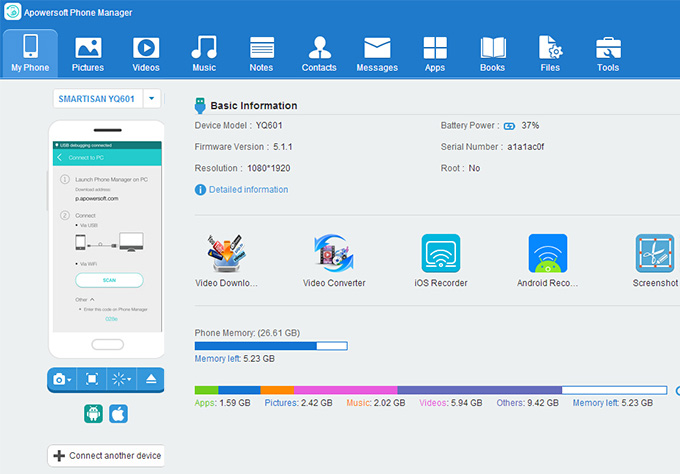Click the fullscreen display icon below the phone
Image resolution: width=680 pixels, height=474 pixels.
(92, 379)
